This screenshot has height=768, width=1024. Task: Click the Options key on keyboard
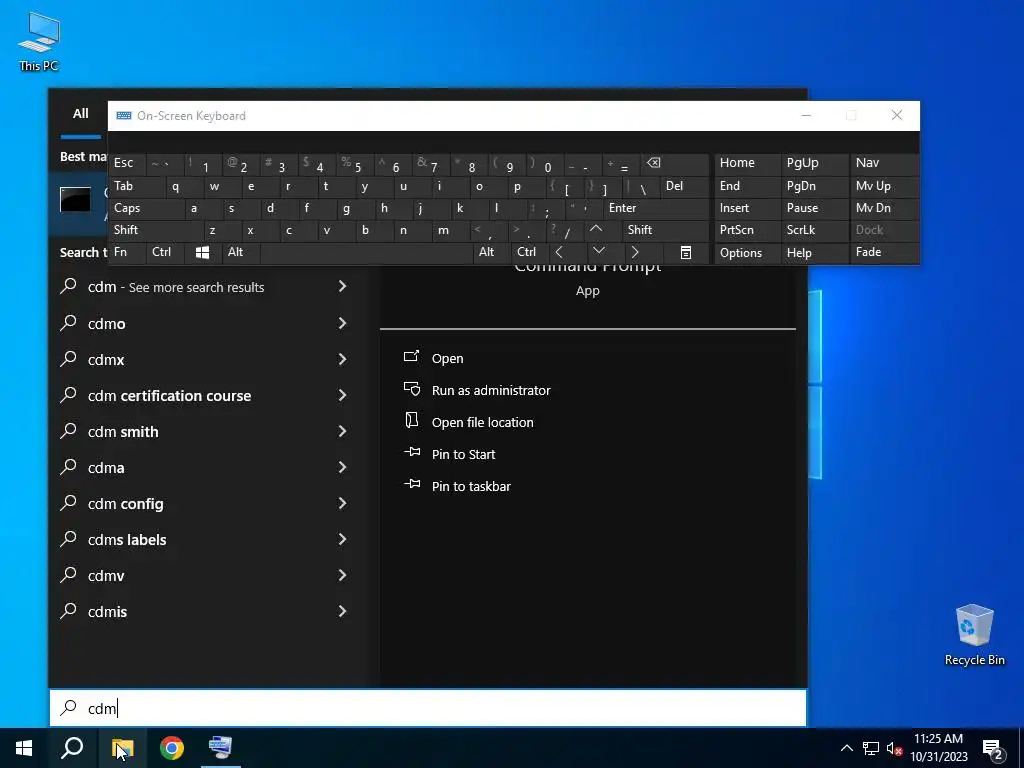click(747, 253)
